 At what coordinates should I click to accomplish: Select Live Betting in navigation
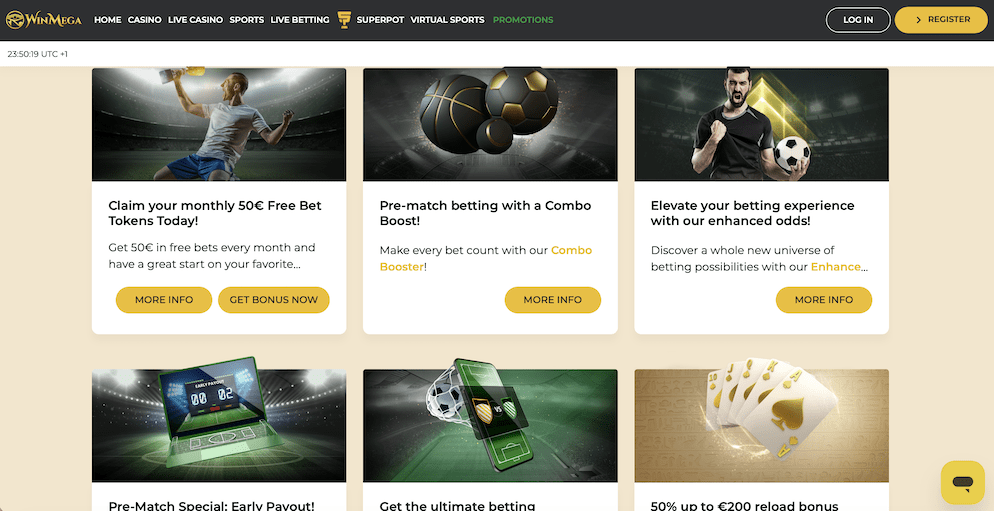[x=300, y=20]
